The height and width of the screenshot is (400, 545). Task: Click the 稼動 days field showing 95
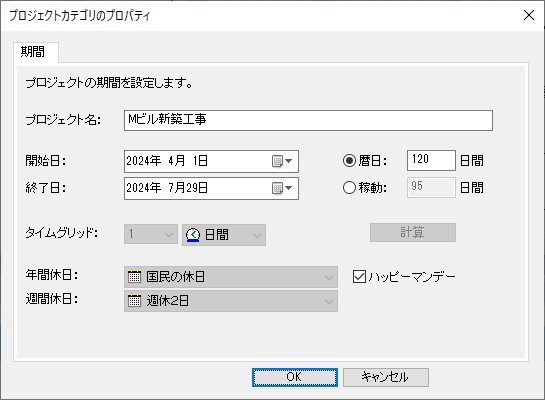pyautogui.click(x=431, y=187)
